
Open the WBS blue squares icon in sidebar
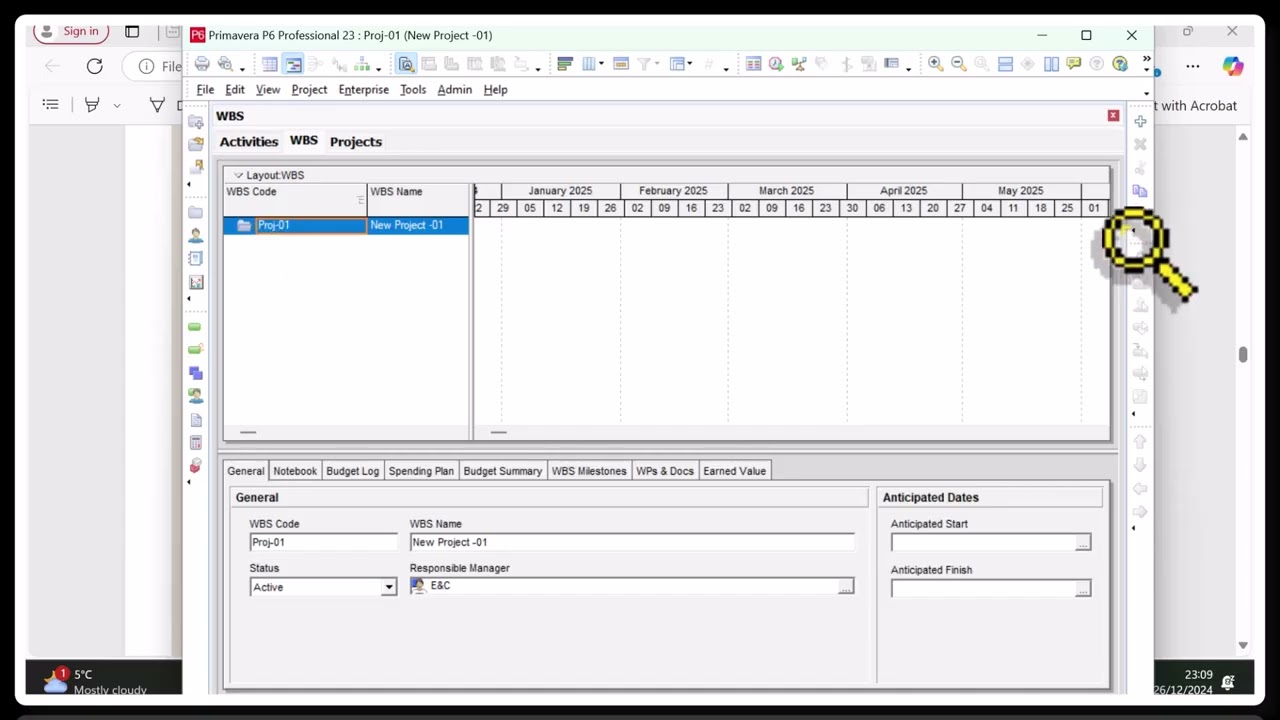[x=195, y=372]
